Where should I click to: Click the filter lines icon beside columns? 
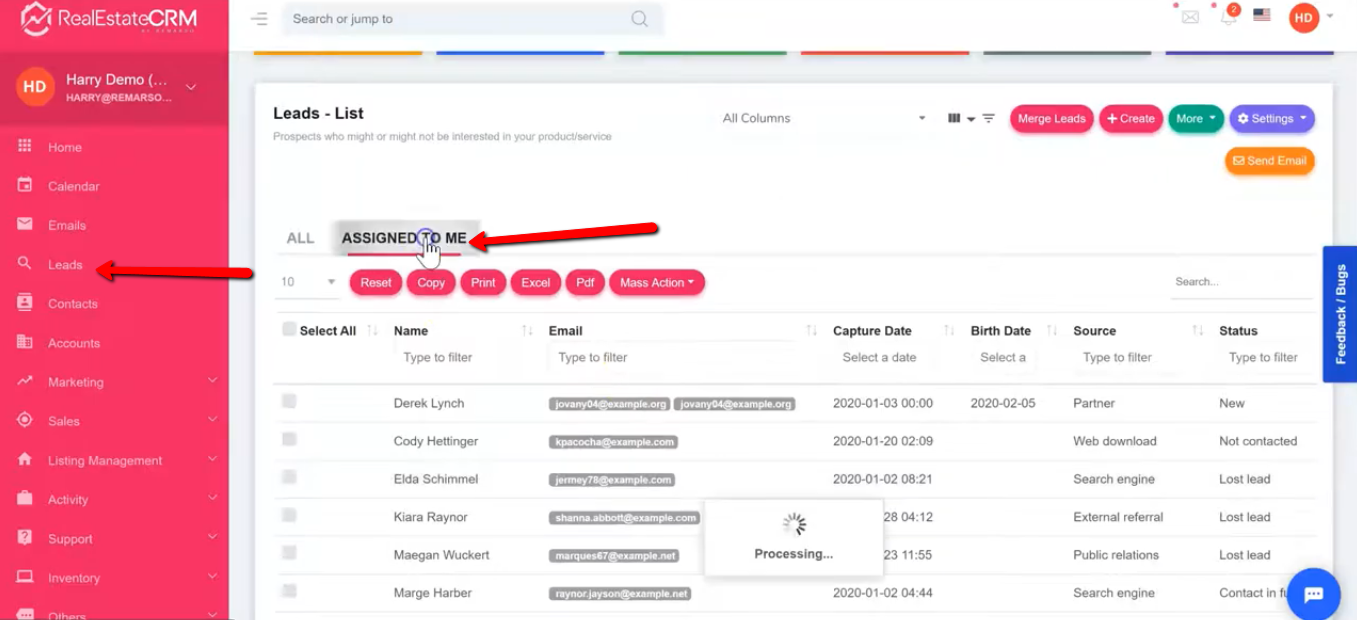[988, 118]
